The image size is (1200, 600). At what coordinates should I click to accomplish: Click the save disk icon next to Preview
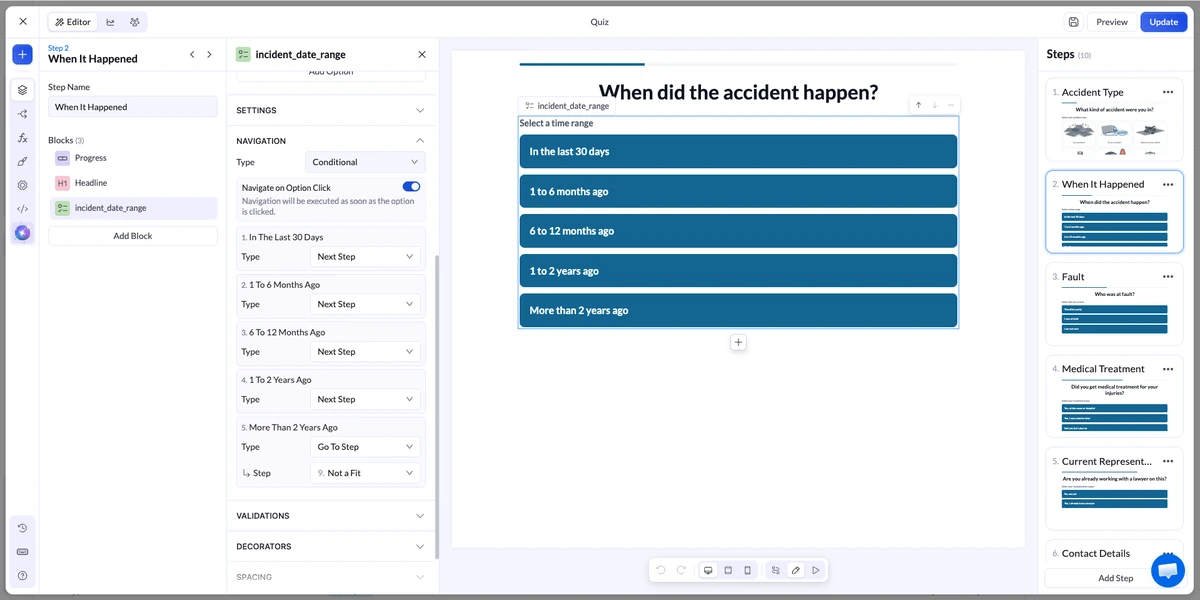point(1073,22)
